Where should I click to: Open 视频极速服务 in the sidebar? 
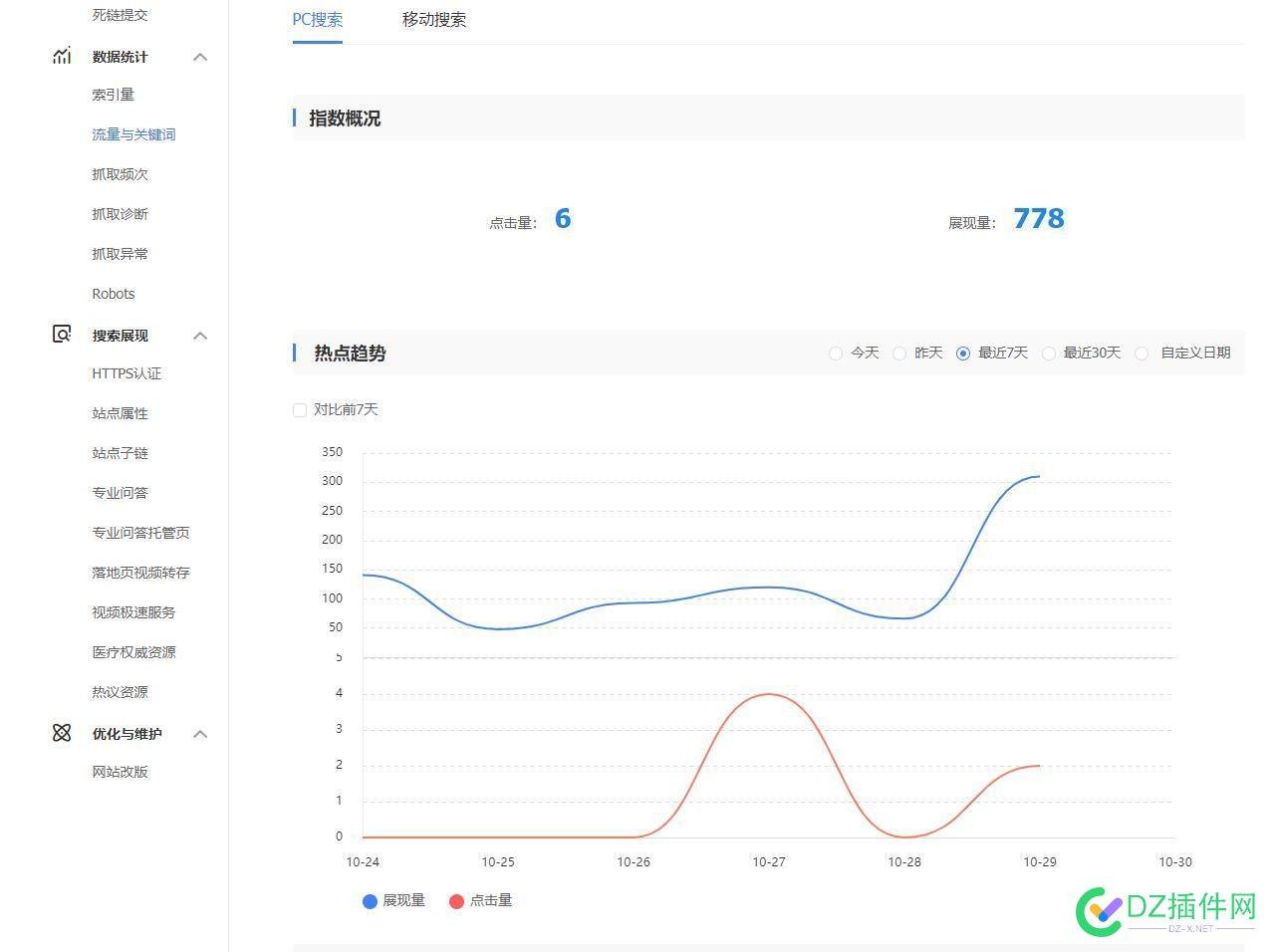pyautogui.click(x=133, y=612)
